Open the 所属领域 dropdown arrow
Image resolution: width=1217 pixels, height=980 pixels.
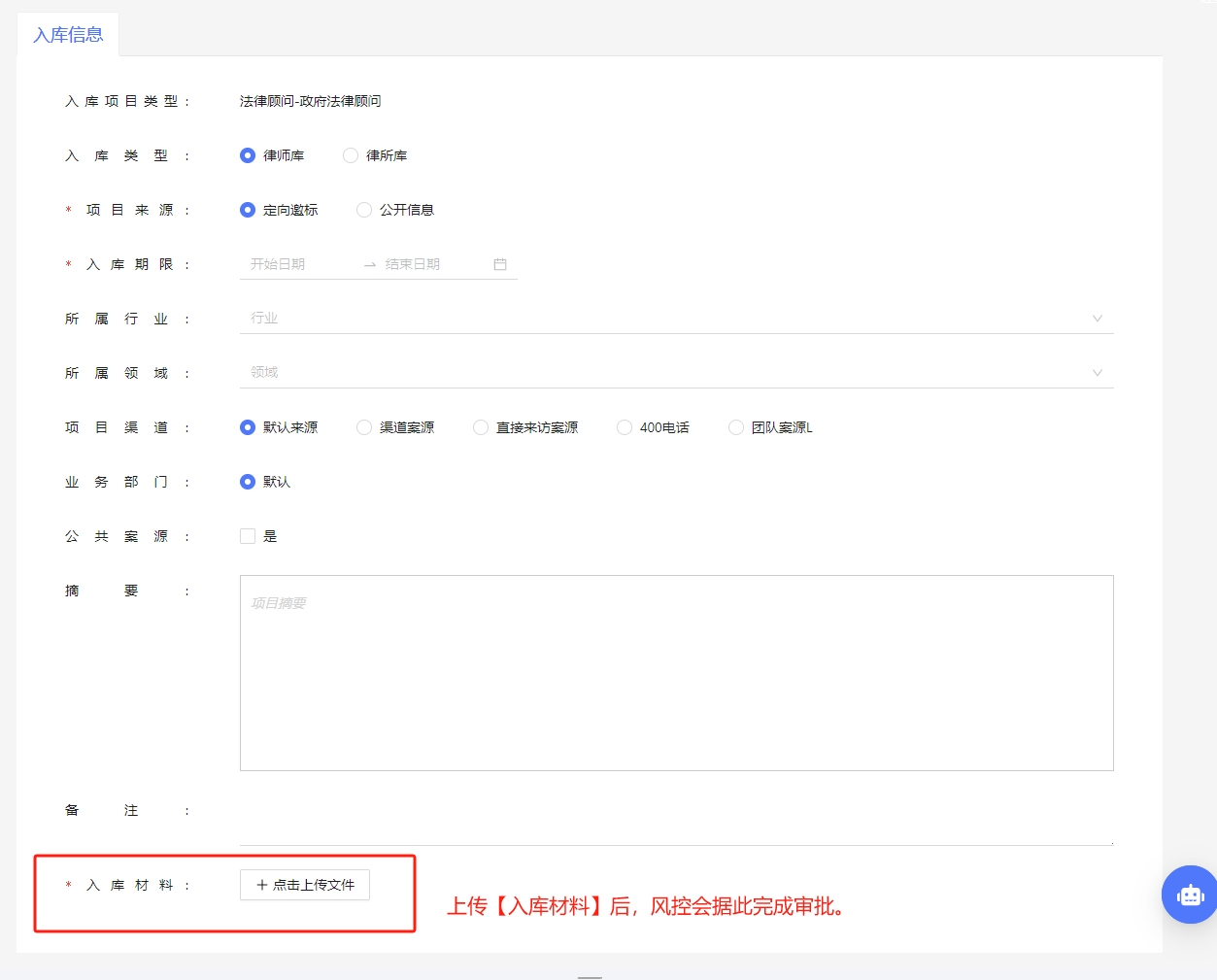tap(1097, 373)
